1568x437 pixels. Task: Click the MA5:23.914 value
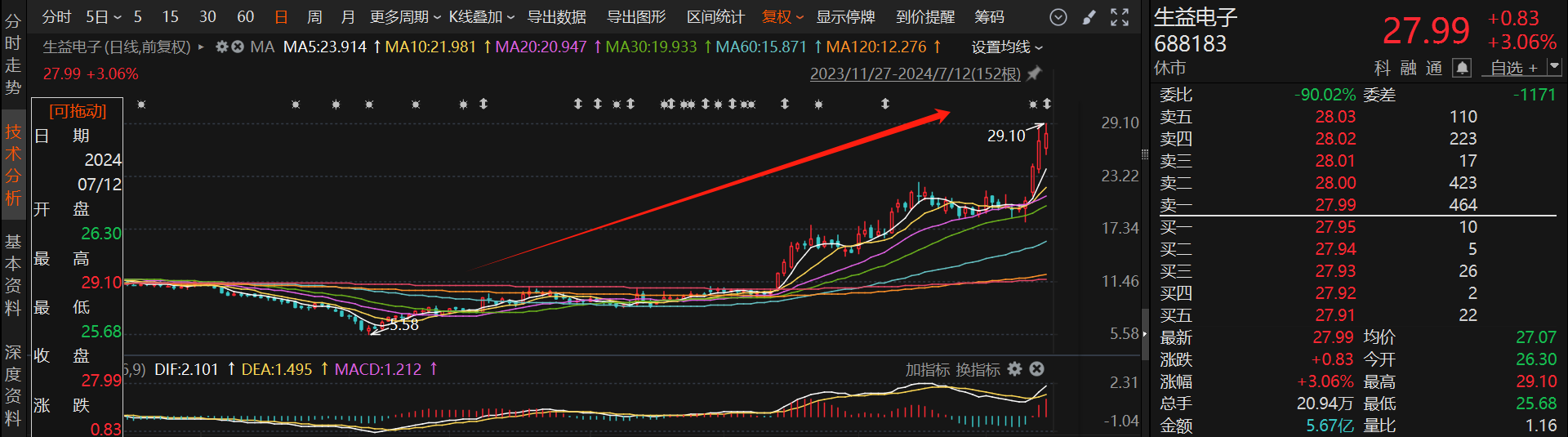(x=325, y=47)
